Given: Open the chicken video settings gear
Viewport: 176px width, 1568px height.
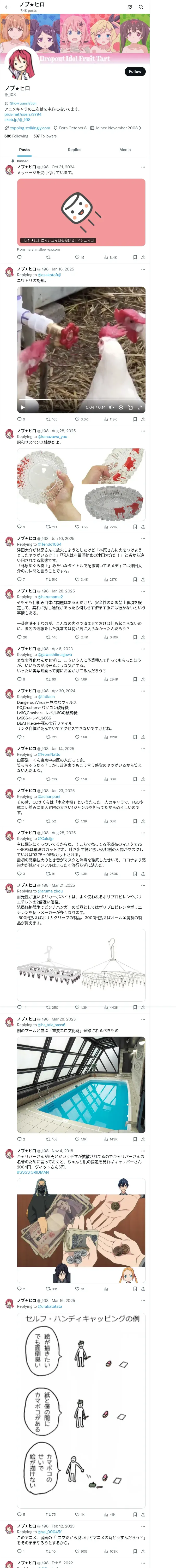Looking at the screenshot, I should coord(121,407).
